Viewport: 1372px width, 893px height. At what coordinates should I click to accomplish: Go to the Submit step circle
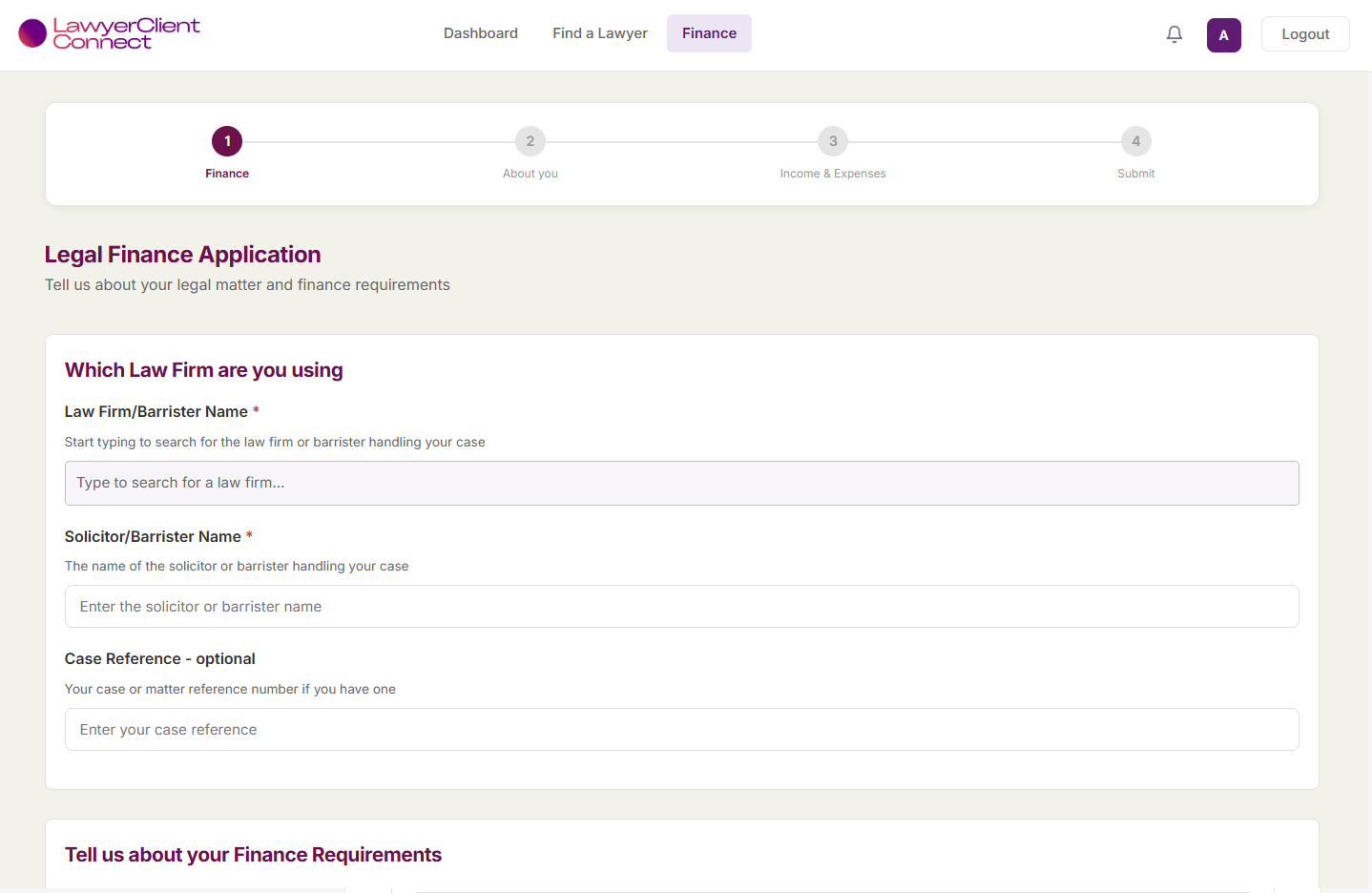[1135, 140]
